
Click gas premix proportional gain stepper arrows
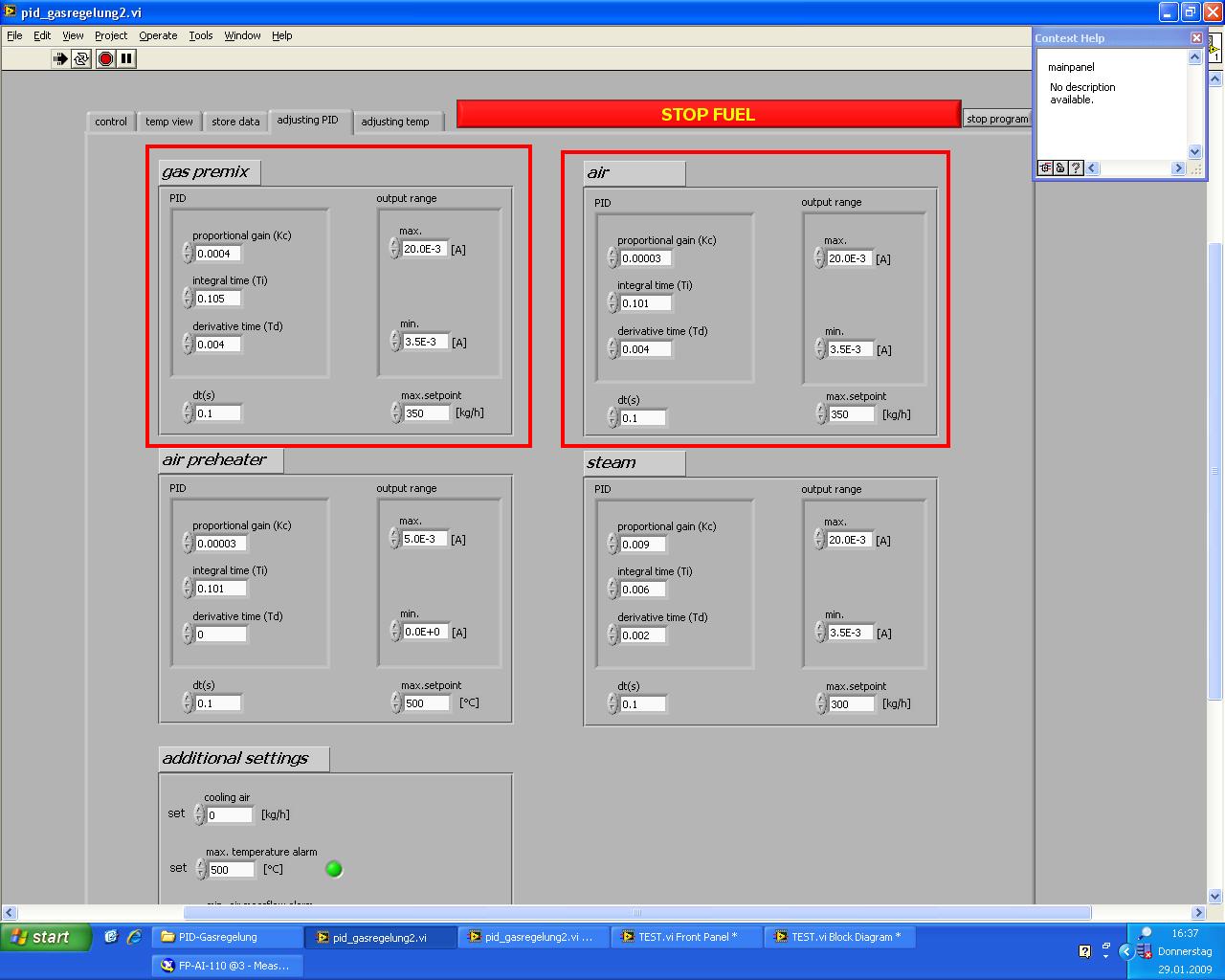pos(188,253)
